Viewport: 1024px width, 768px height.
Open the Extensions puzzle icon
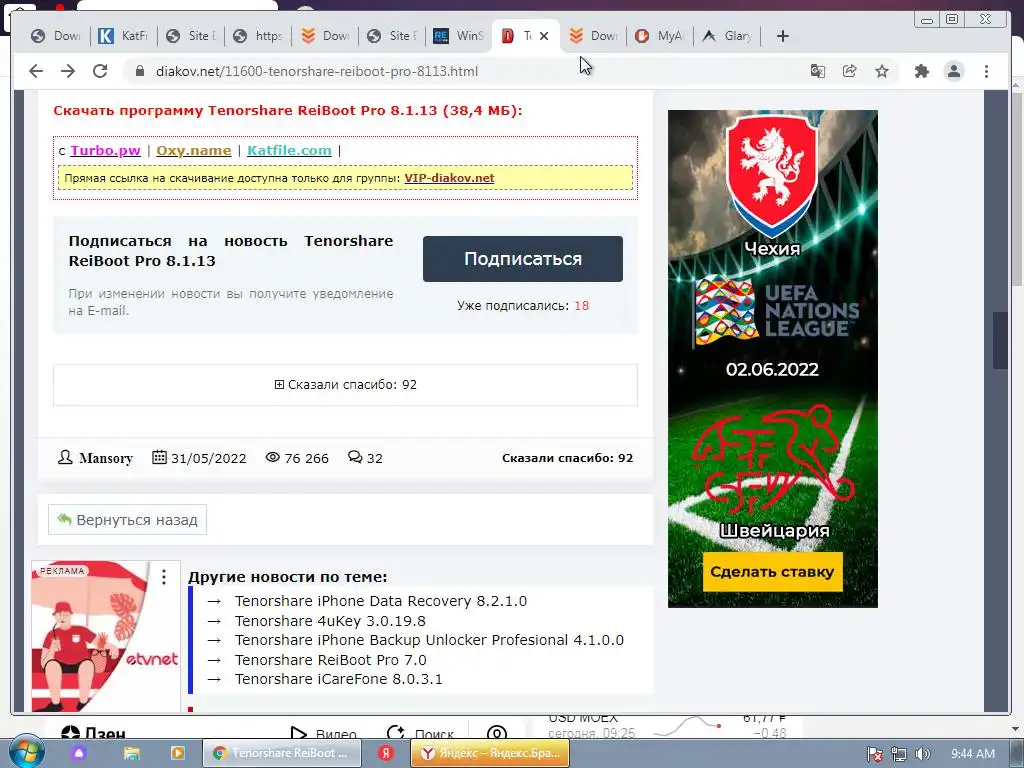point(921,71)
